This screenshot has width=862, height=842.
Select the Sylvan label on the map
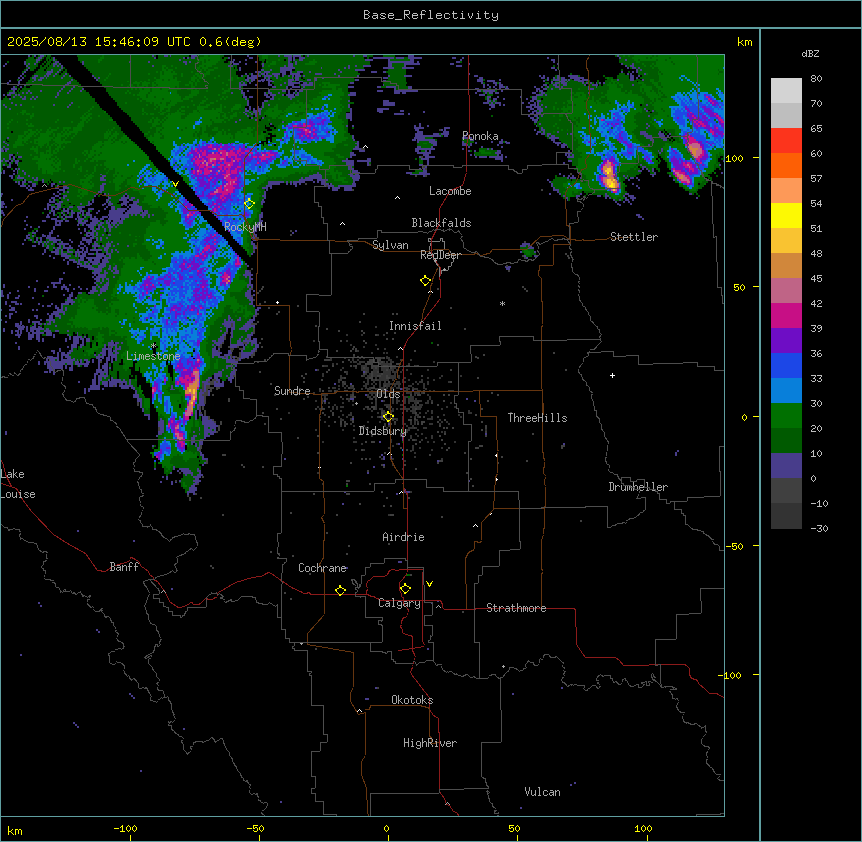click(390, 245)
